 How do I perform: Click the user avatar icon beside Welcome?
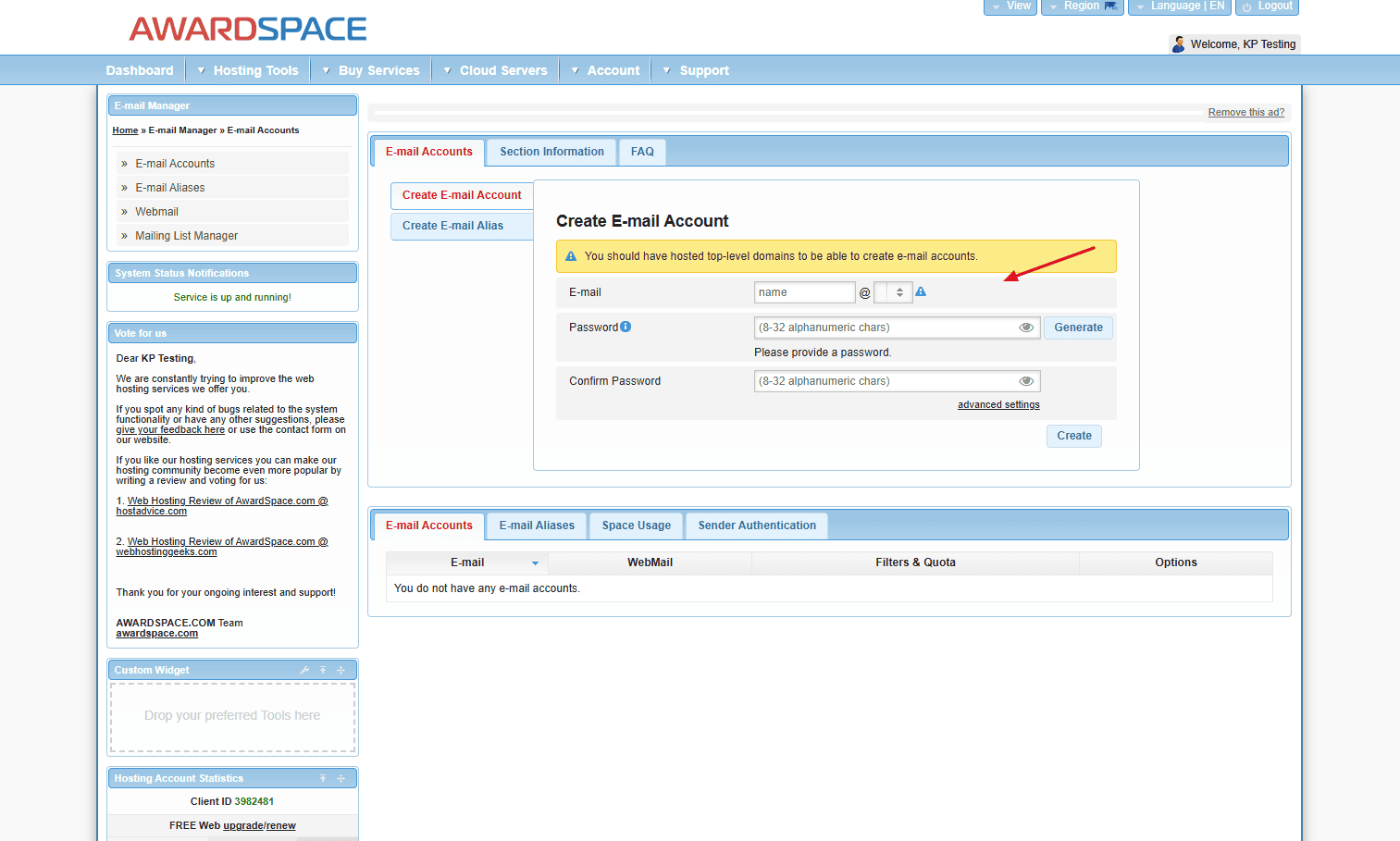[1178, 44]
